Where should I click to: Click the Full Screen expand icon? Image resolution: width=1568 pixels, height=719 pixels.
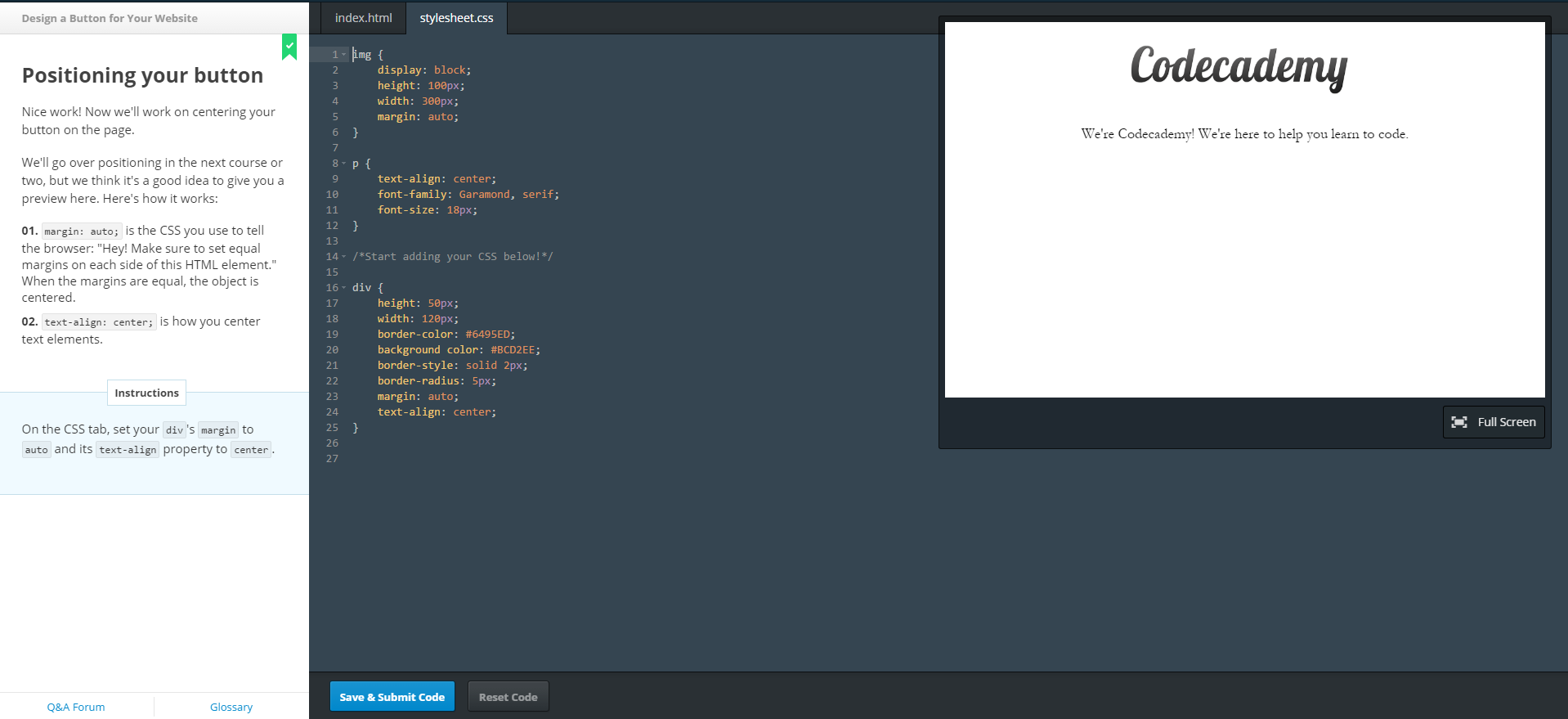point(1458,422)
